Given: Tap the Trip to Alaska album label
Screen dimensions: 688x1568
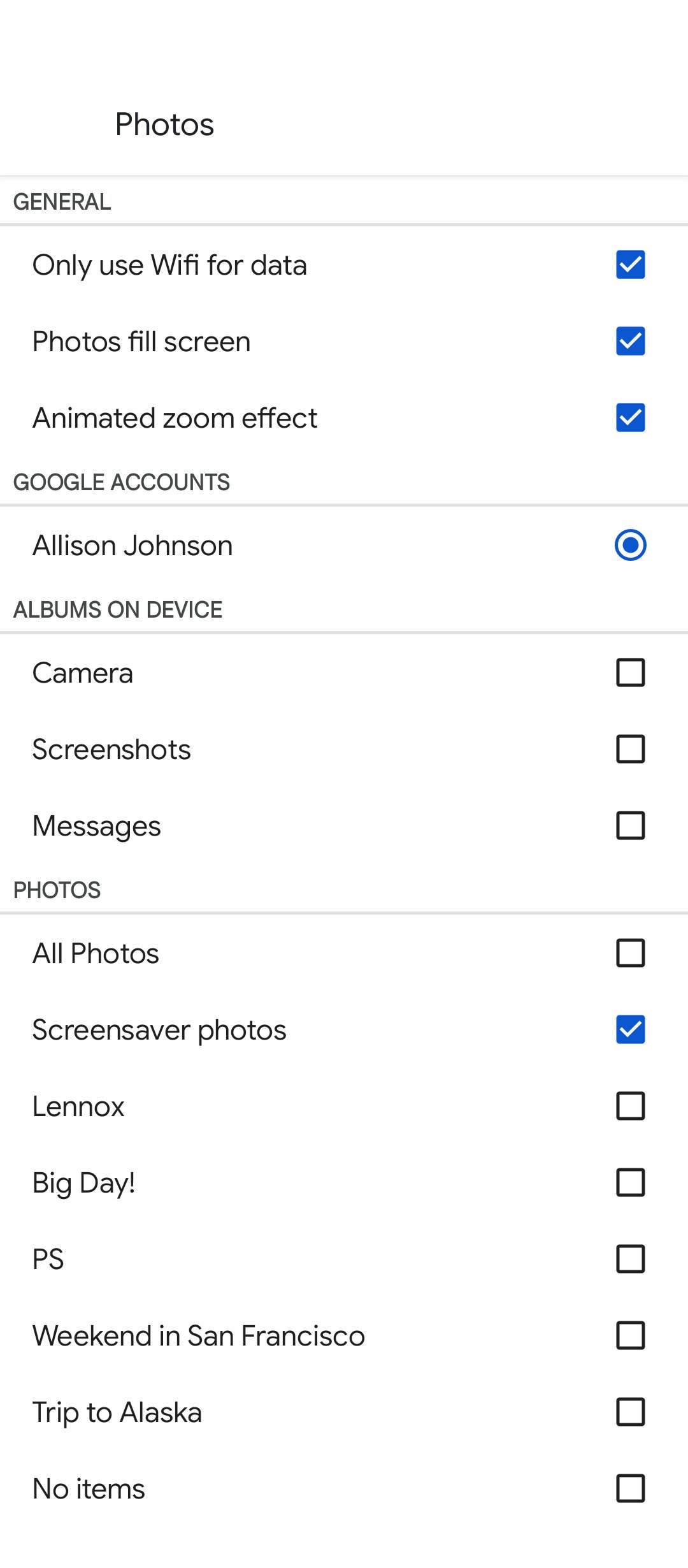Looking at the screenshot, I should [117, 1412].
